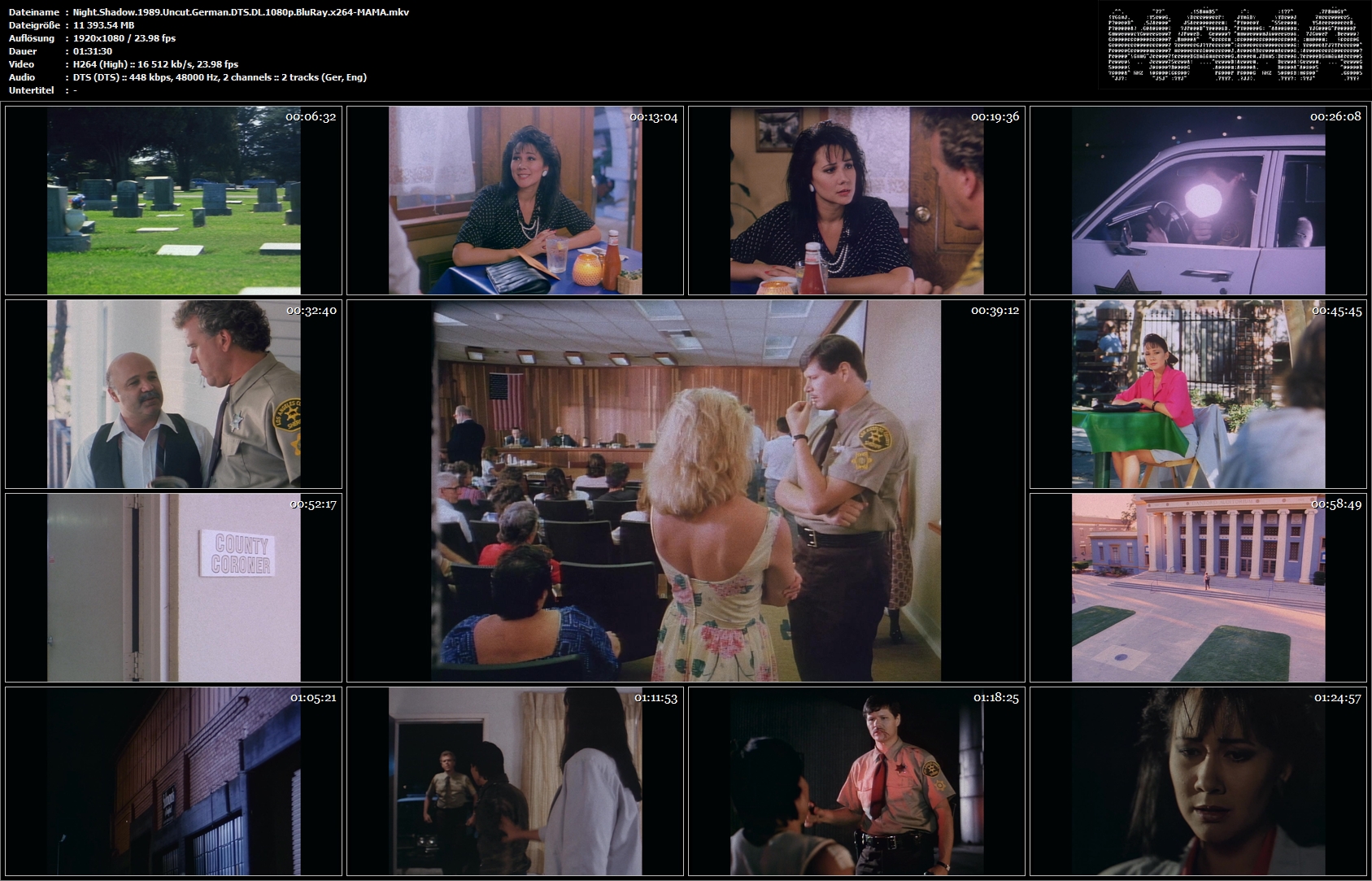The width and height of the screenshot is (1372, 881).
Task: Click the 01:05:21 timestamp
Action: [x=313, y=698]
